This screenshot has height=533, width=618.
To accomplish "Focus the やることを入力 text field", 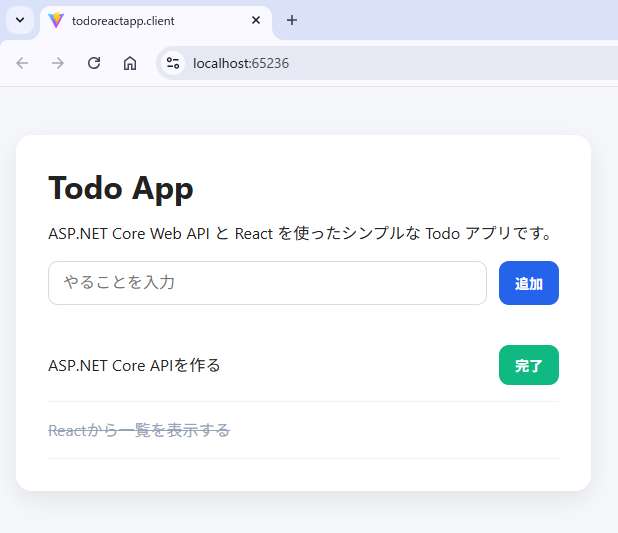I will (267, 283).
